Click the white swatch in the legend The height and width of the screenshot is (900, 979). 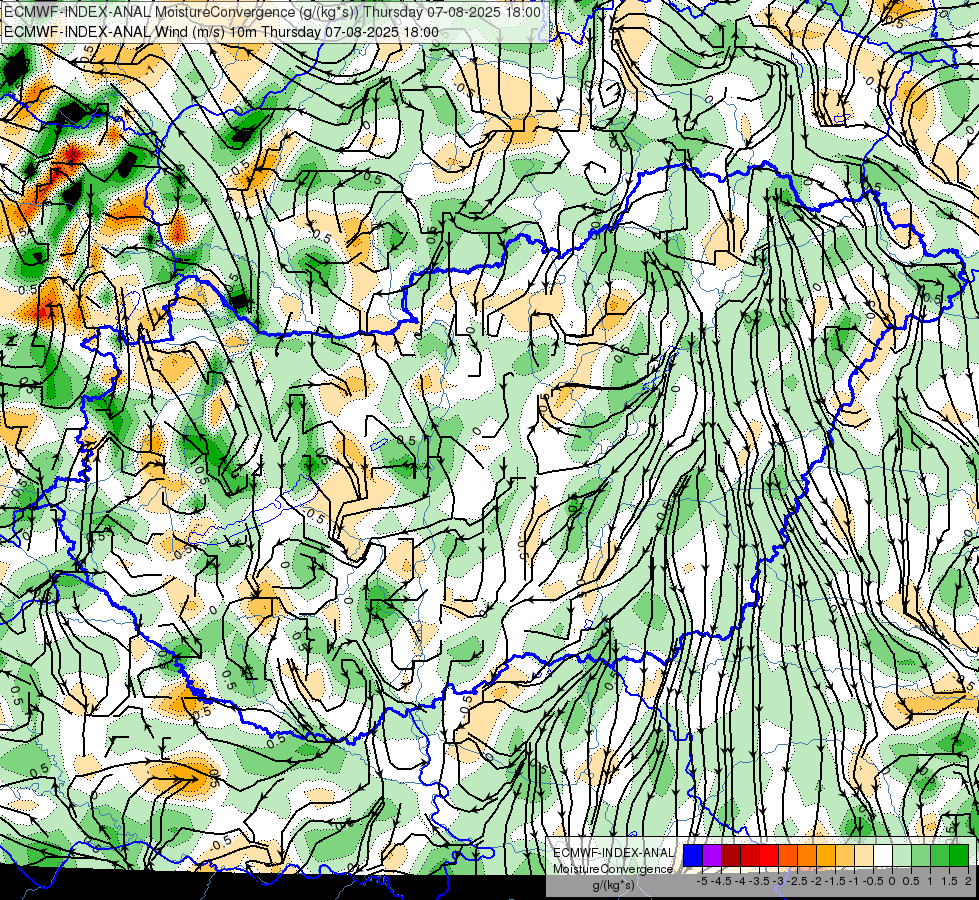(x=883, y=856)
